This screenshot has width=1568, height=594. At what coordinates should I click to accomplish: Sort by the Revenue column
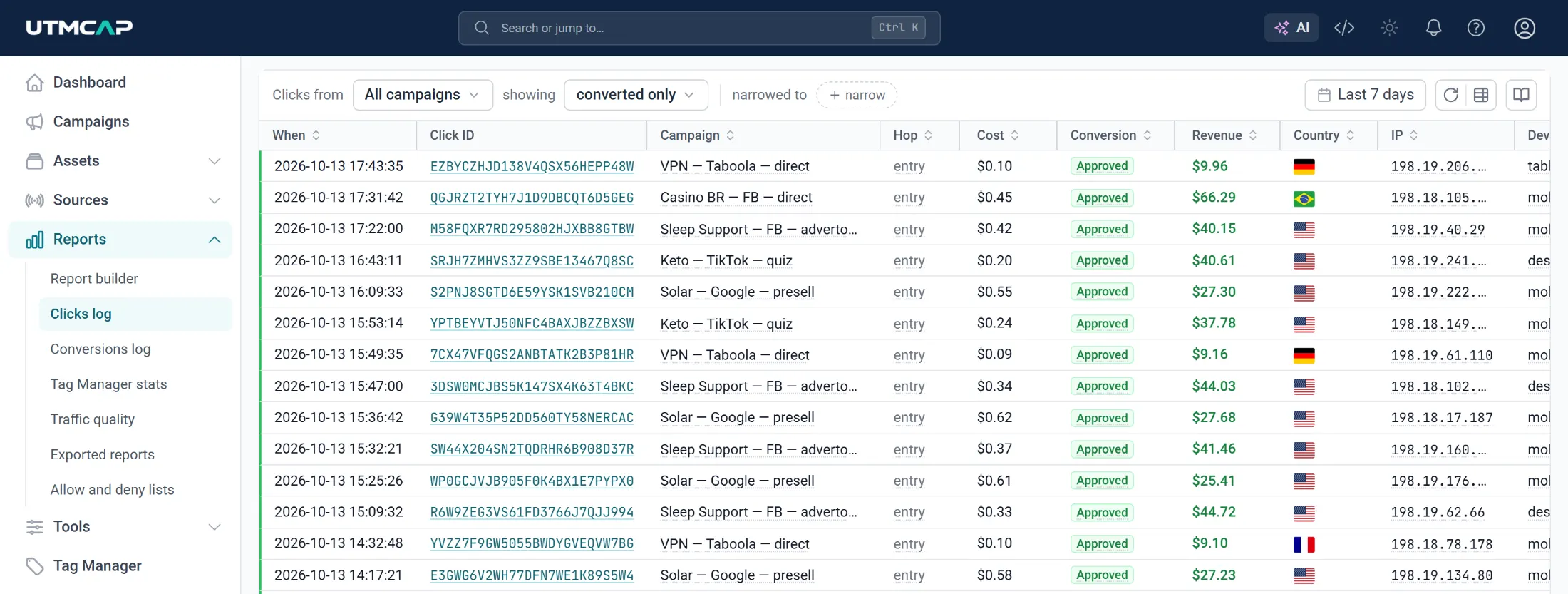point(1224,135)
